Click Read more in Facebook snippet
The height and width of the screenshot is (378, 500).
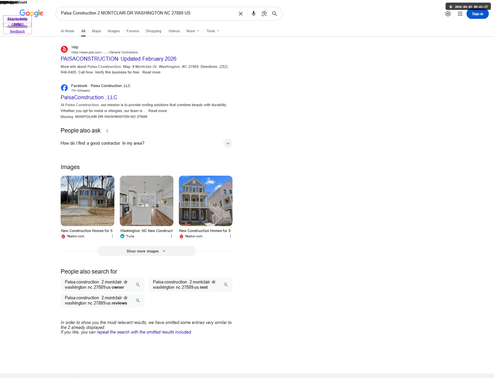(157, 111)
